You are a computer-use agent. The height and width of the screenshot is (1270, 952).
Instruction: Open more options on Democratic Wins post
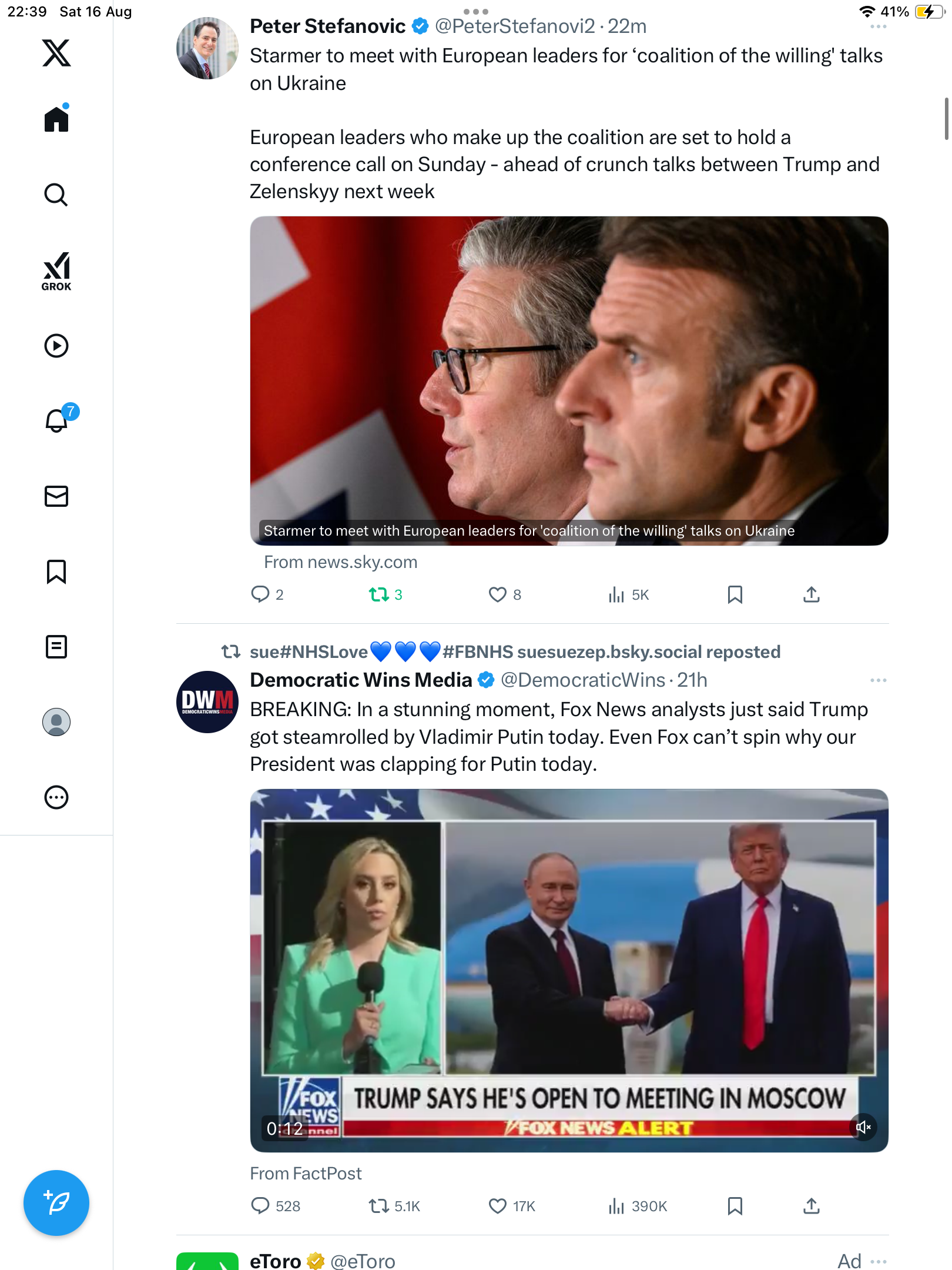pos(878,680)
